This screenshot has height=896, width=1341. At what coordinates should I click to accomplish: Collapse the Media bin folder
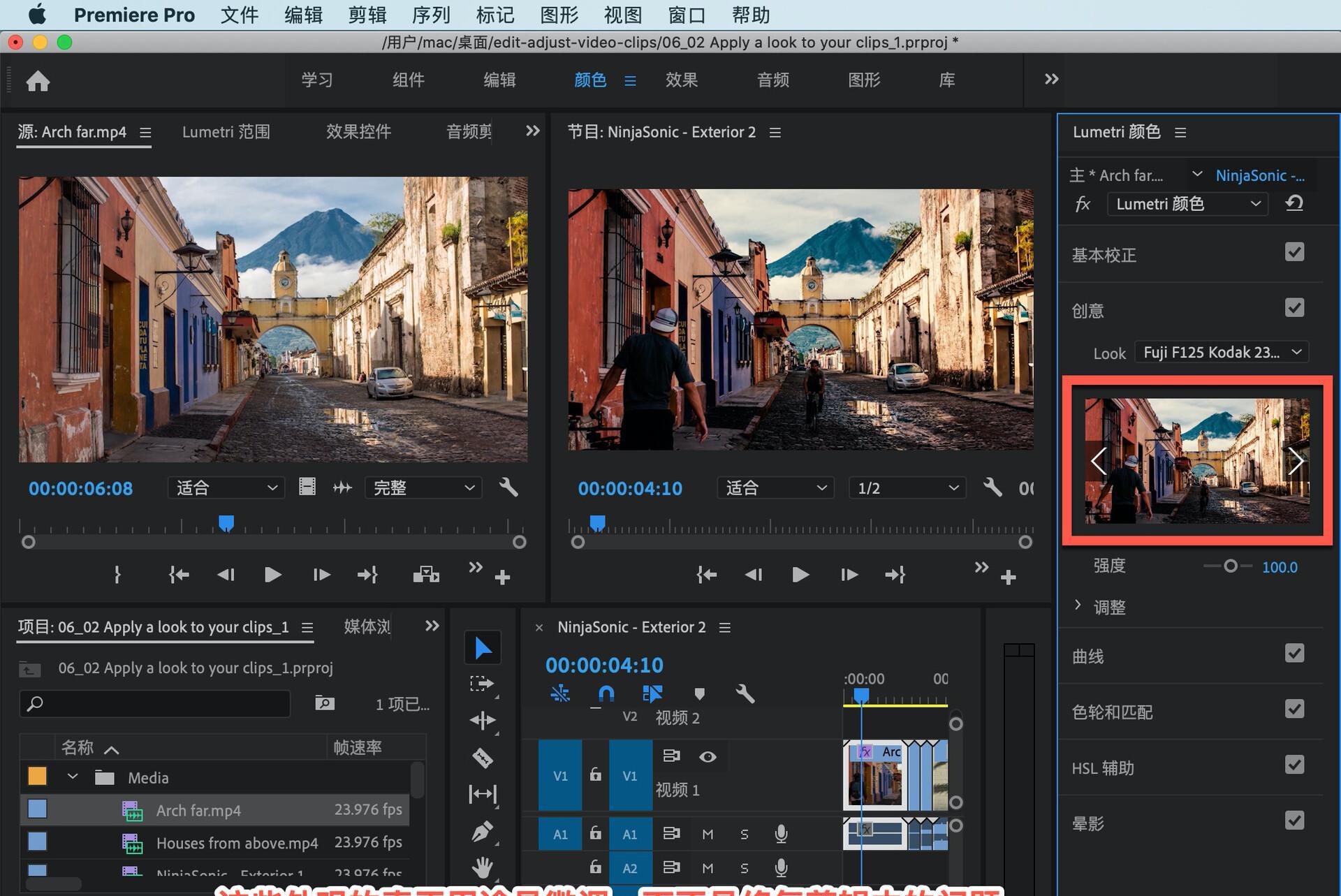pyautogui.click(x=73, y=777)
